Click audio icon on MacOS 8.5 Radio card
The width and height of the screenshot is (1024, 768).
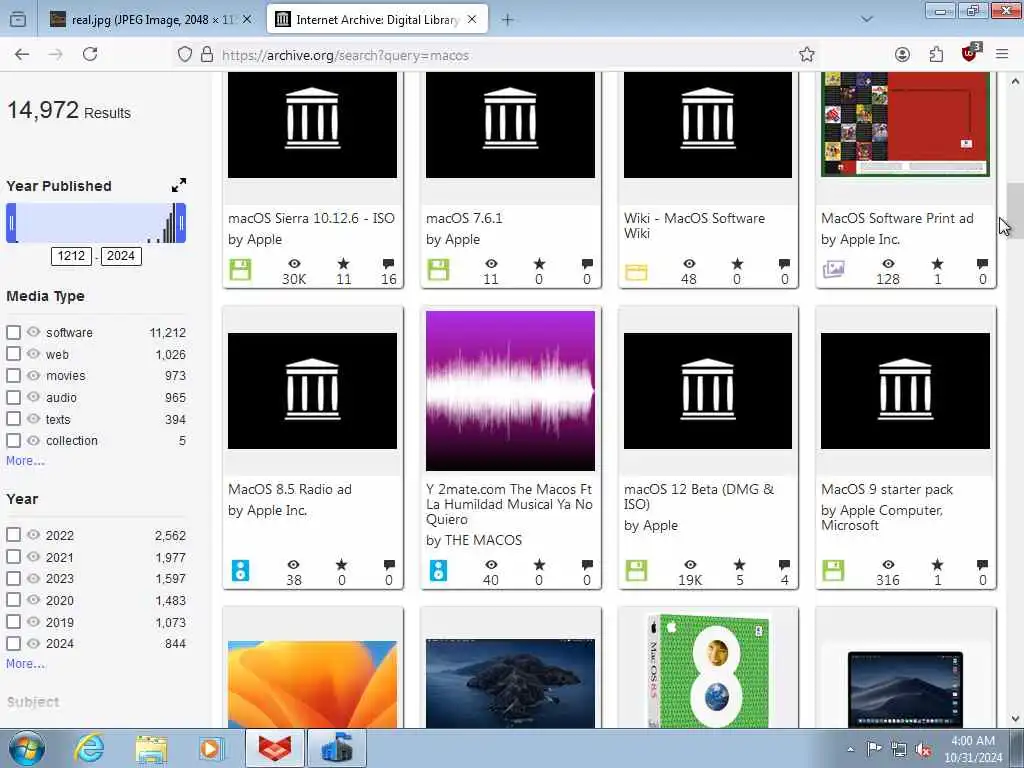pos(240,570)
